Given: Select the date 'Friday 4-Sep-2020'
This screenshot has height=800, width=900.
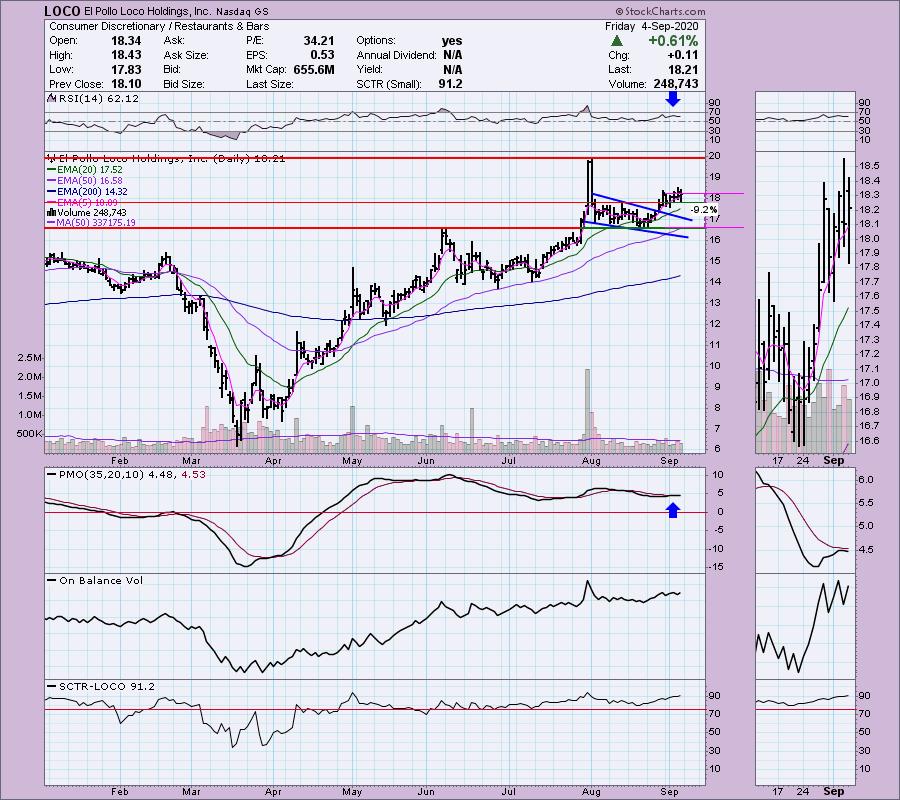Looking at the screenshot, I should (651, 26).
